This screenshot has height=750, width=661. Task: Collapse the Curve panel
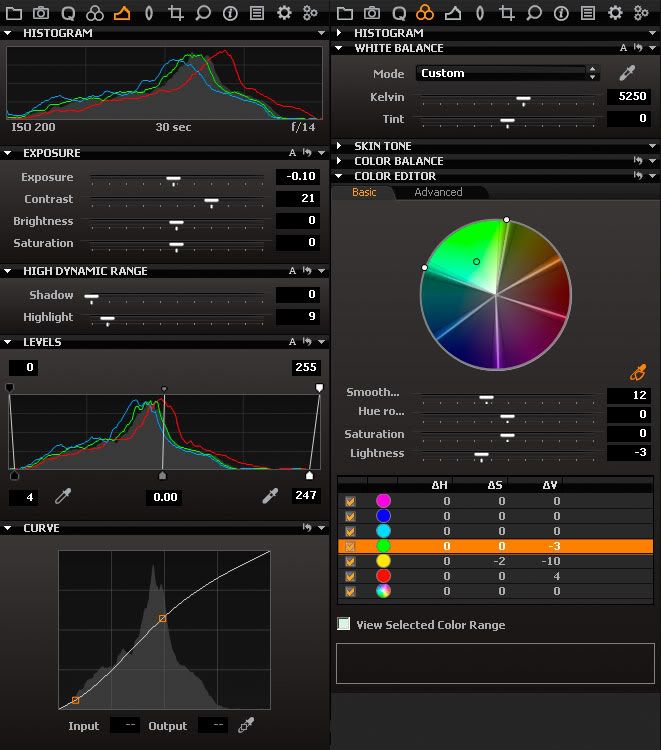pos(8,528)
